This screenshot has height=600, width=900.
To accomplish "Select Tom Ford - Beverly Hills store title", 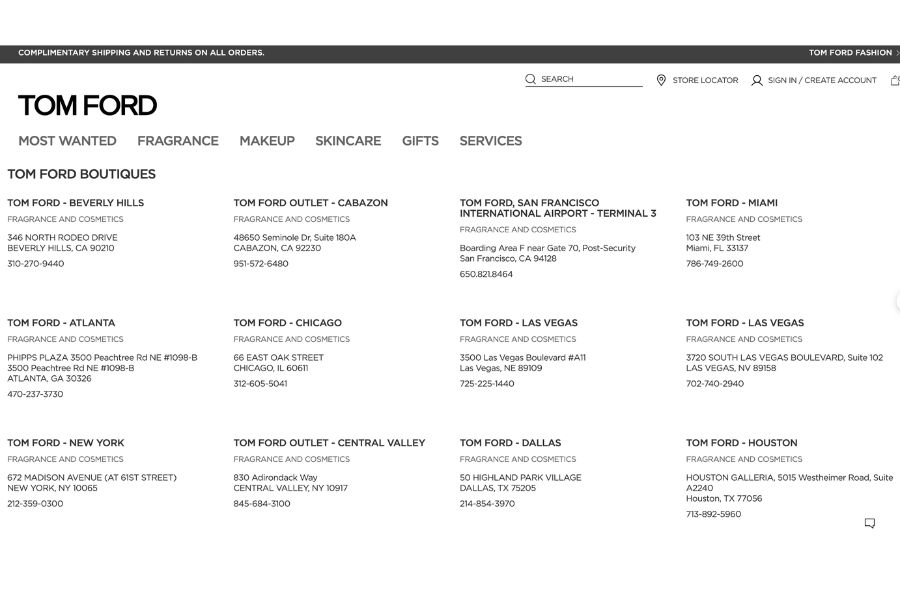I will pyautogui.click(x=76, y=203).
